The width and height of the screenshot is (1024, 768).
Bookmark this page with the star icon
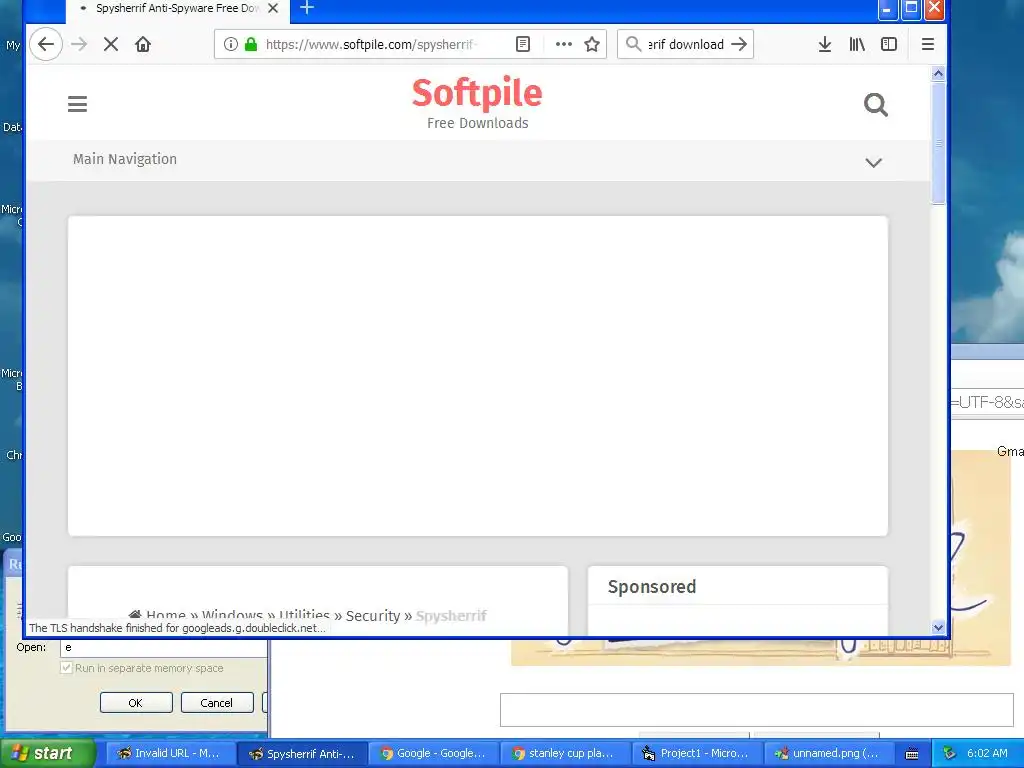click(x=592, y=44)
